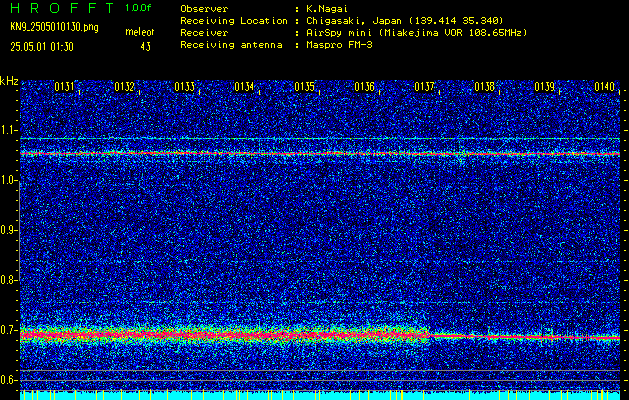629x400 pixels.
Task: Select Chigasaki, Japan coordinates text
Action: point(405,20)
